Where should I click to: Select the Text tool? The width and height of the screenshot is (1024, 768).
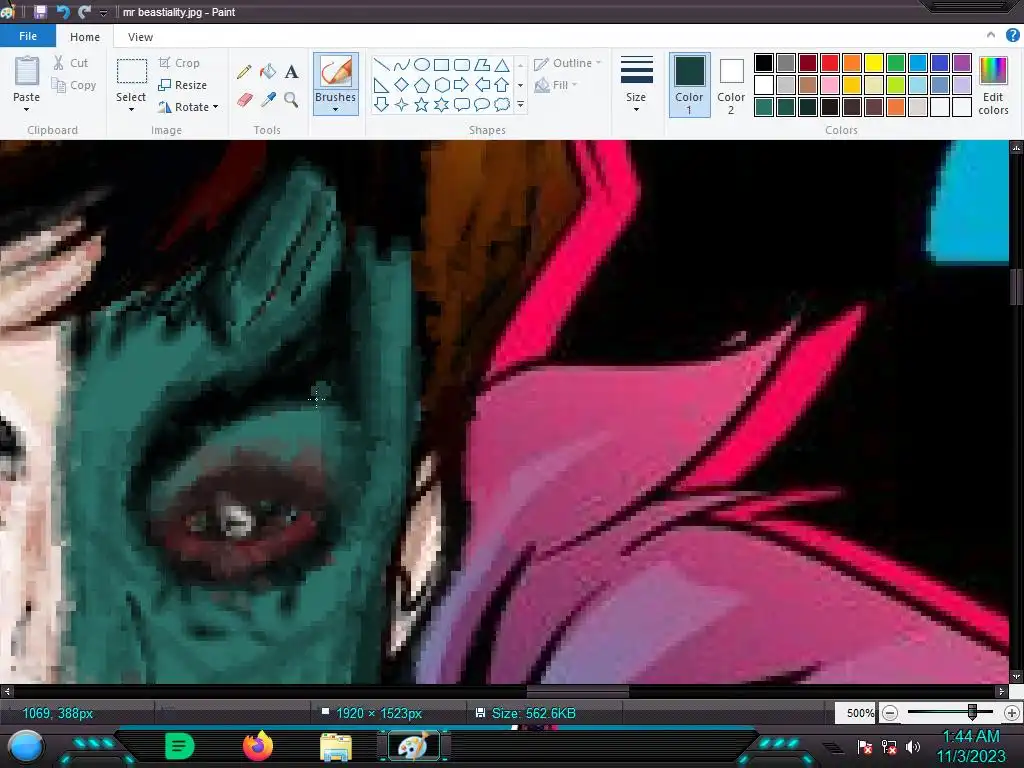pyautogui.click(x=292, y=71)
